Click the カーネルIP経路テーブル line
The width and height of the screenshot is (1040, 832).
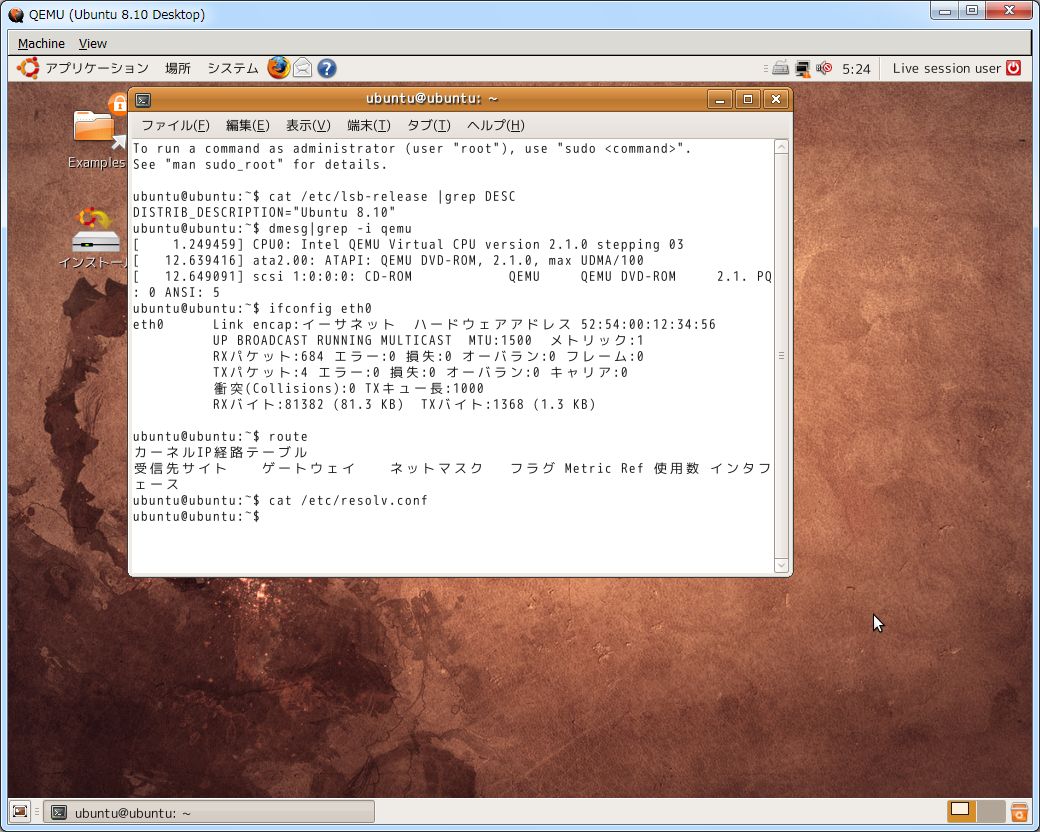[x=220, y=452]
